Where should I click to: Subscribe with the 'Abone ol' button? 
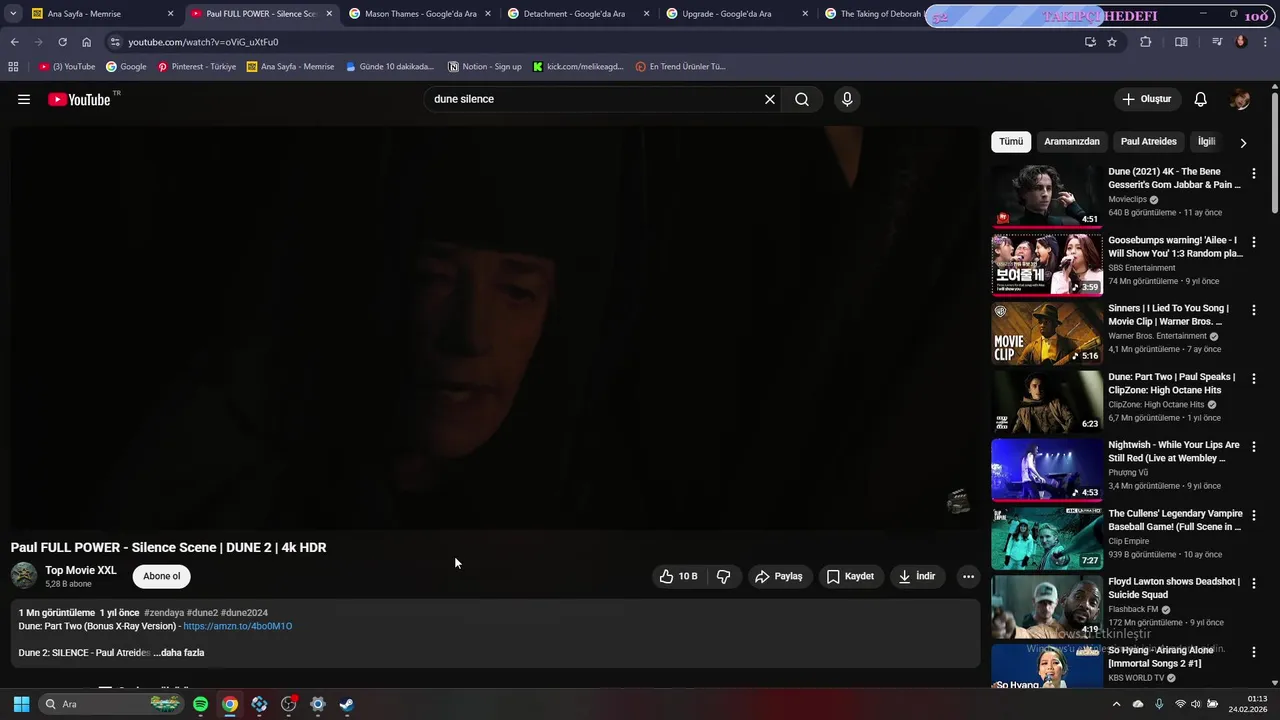(x=162, y=576)
